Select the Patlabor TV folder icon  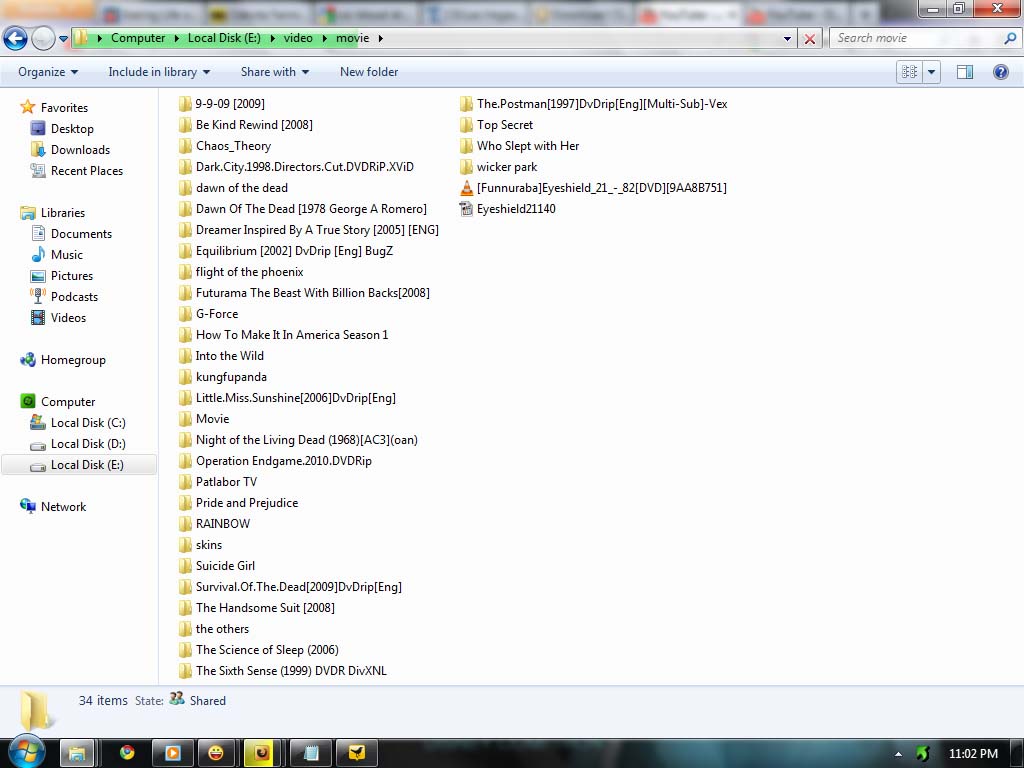185,482
